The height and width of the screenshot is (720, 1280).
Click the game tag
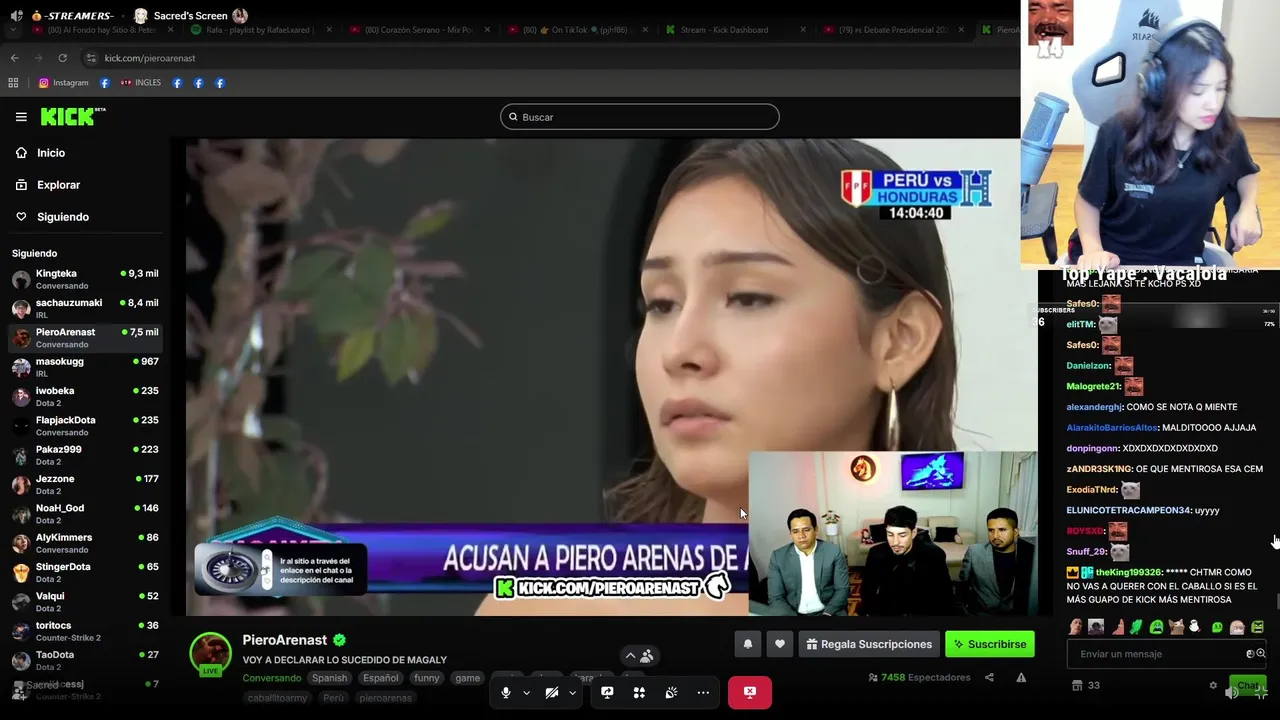click(468, 678)
